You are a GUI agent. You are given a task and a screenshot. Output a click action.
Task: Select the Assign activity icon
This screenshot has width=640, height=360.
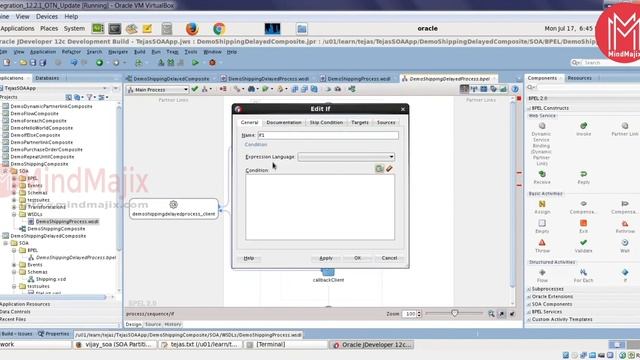click(542, 204)
